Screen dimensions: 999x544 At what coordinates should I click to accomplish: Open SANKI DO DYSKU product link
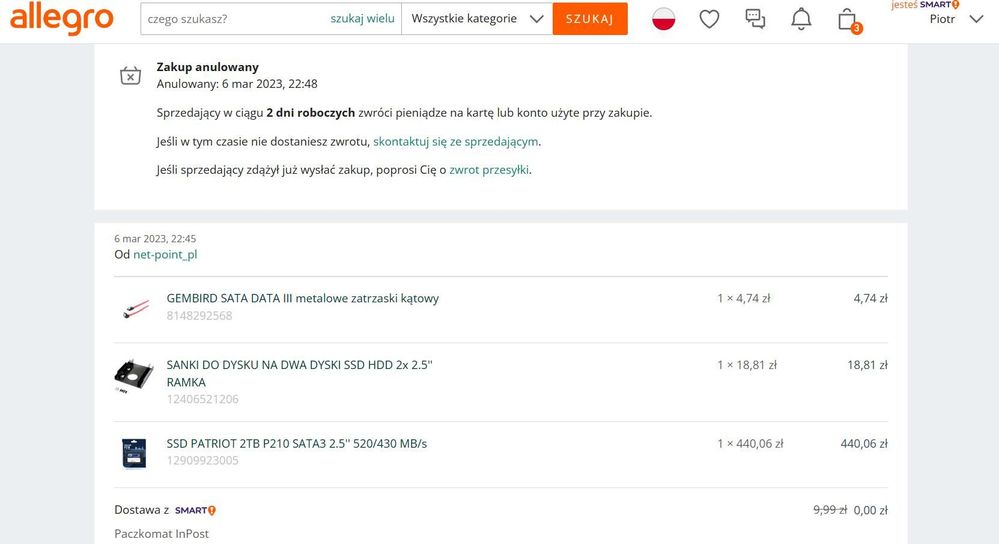point(299,373)
